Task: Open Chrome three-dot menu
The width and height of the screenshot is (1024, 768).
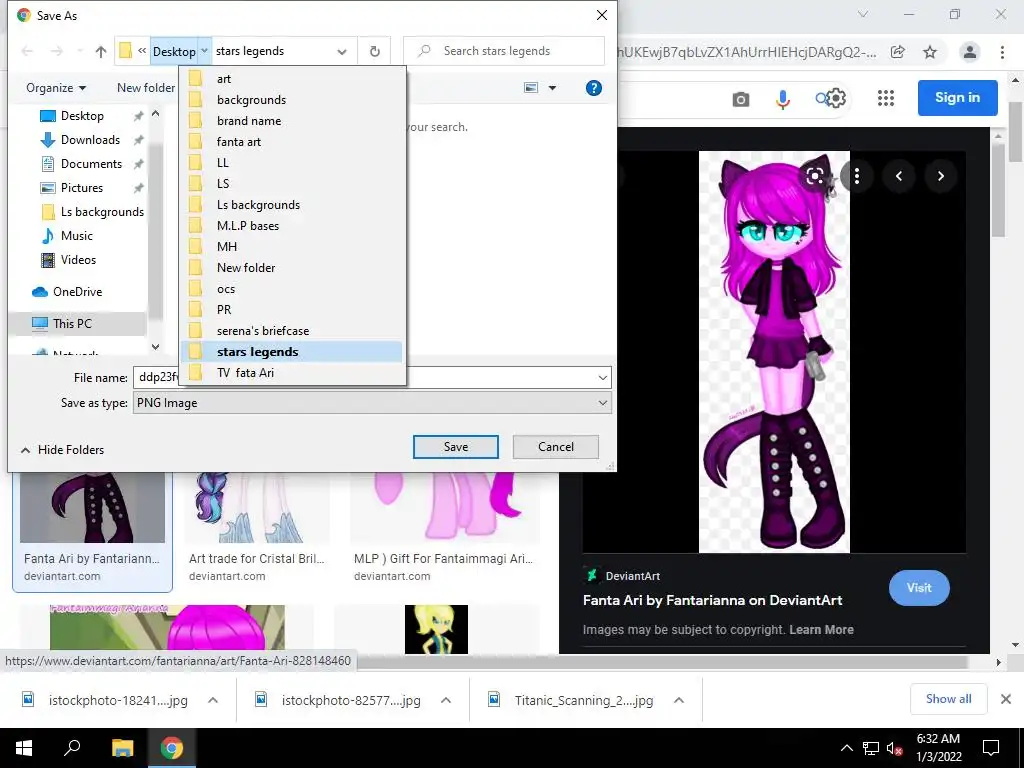Action: (1002, 52)
